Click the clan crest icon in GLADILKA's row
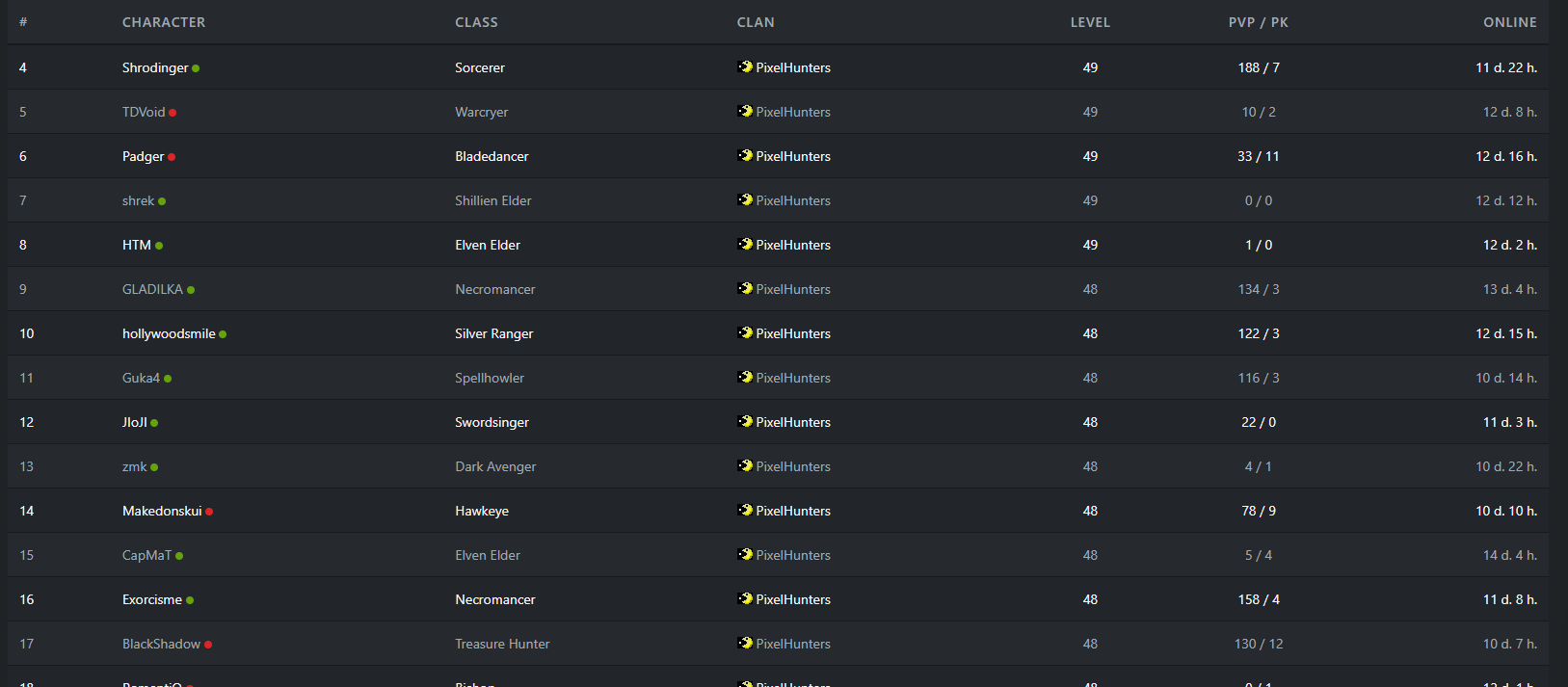This screenshot has width=1568, height=687. tap(745, 288)
